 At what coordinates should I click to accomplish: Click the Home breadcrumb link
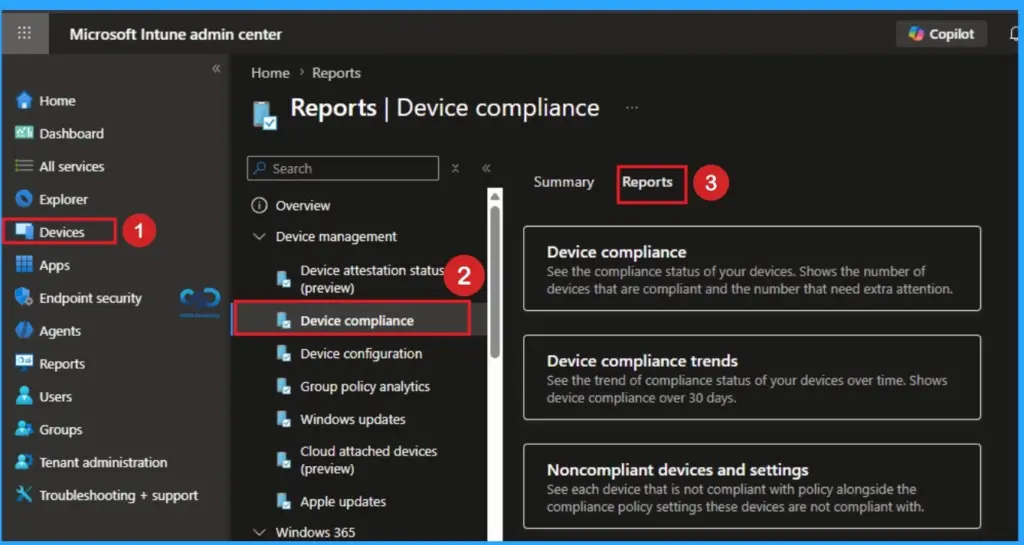(x=270, y=73)
